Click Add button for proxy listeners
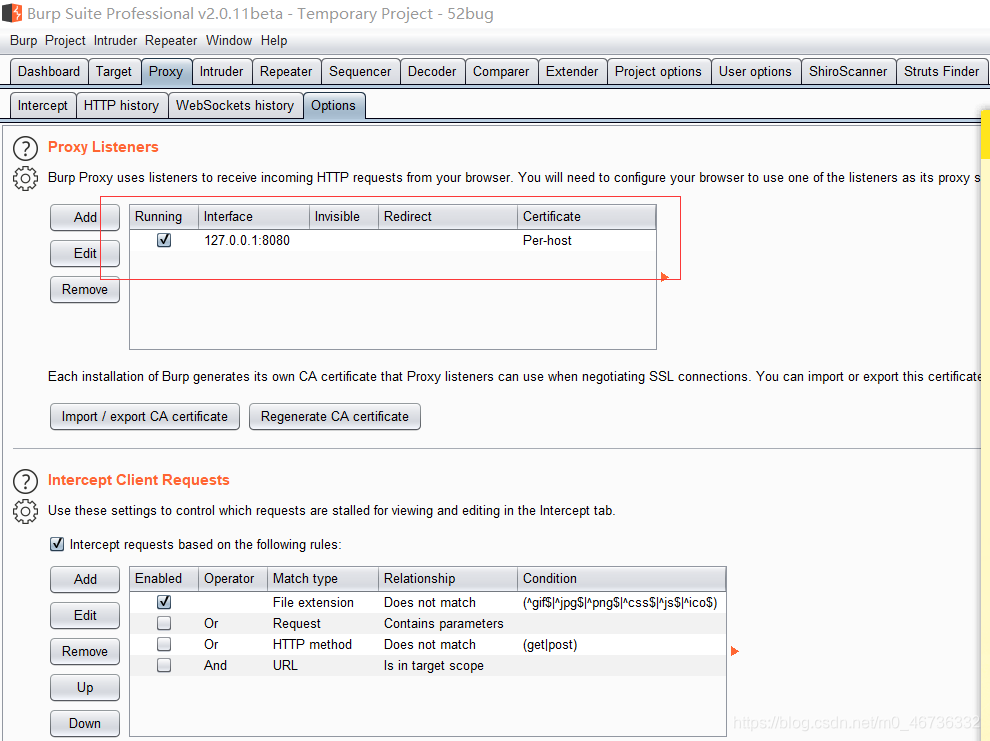Image resolution: width=990 pixels, height=741 pixels. click(x=85, y=217)
